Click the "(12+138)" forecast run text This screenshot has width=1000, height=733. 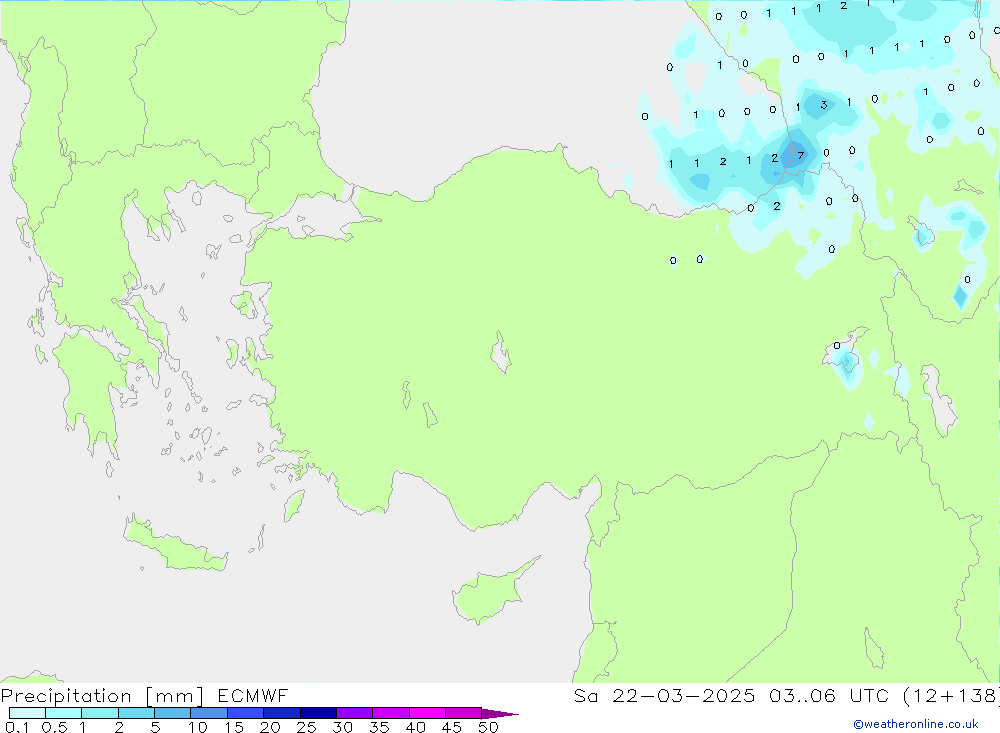[x=951, y=695]
